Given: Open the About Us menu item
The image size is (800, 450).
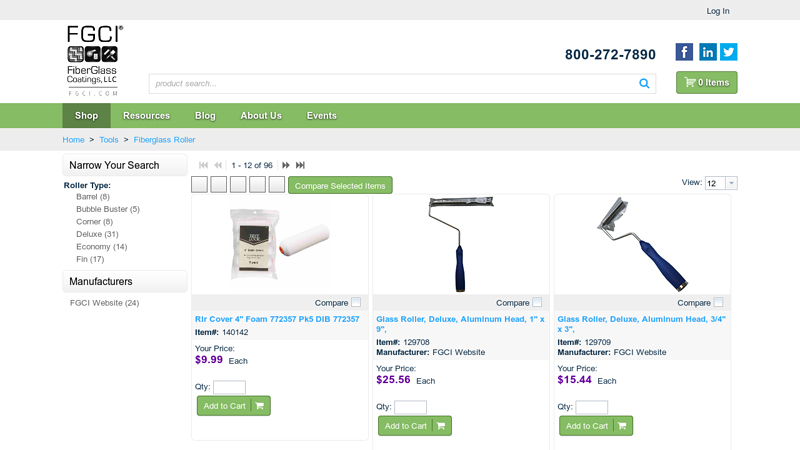Looking at the screenshot, I should 261,116.
